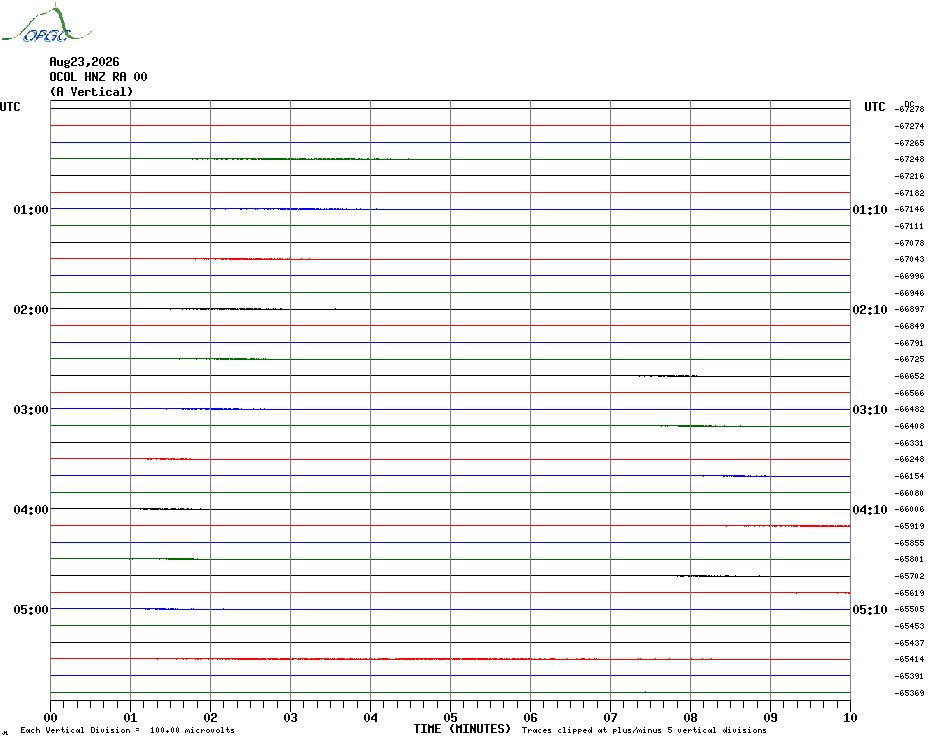Viewport: 930px width, 744px height.
Task: Click the 04:00 time label
Action: coord(31,510)
